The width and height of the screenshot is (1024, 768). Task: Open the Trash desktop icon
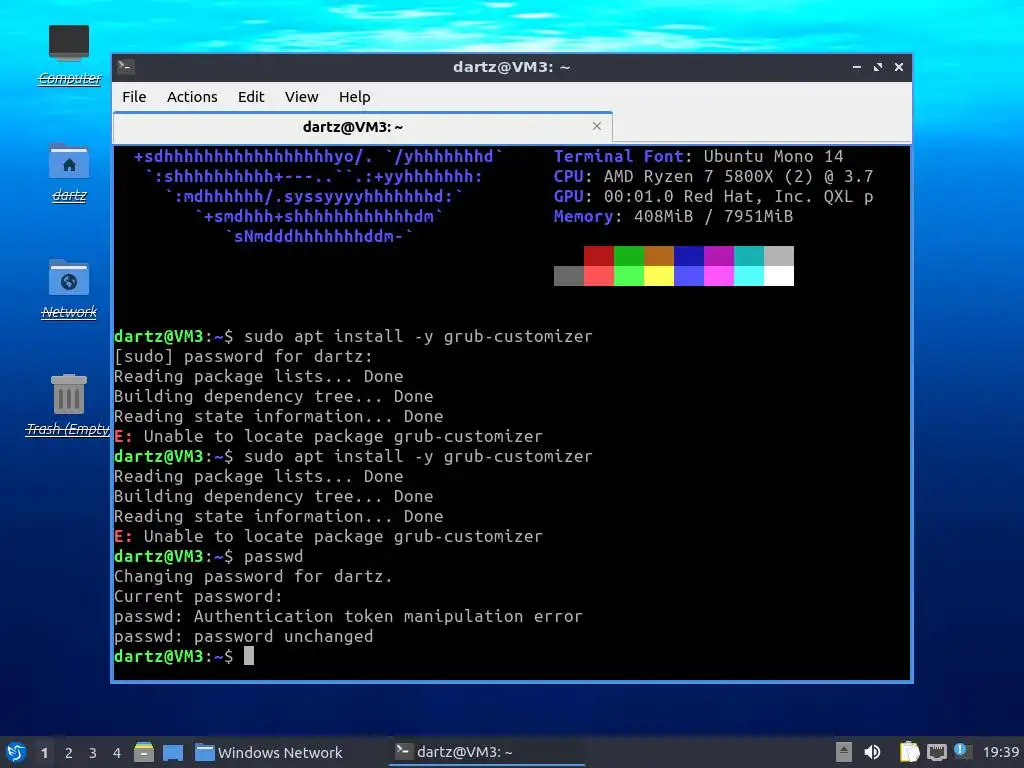(x=68, y=405)
